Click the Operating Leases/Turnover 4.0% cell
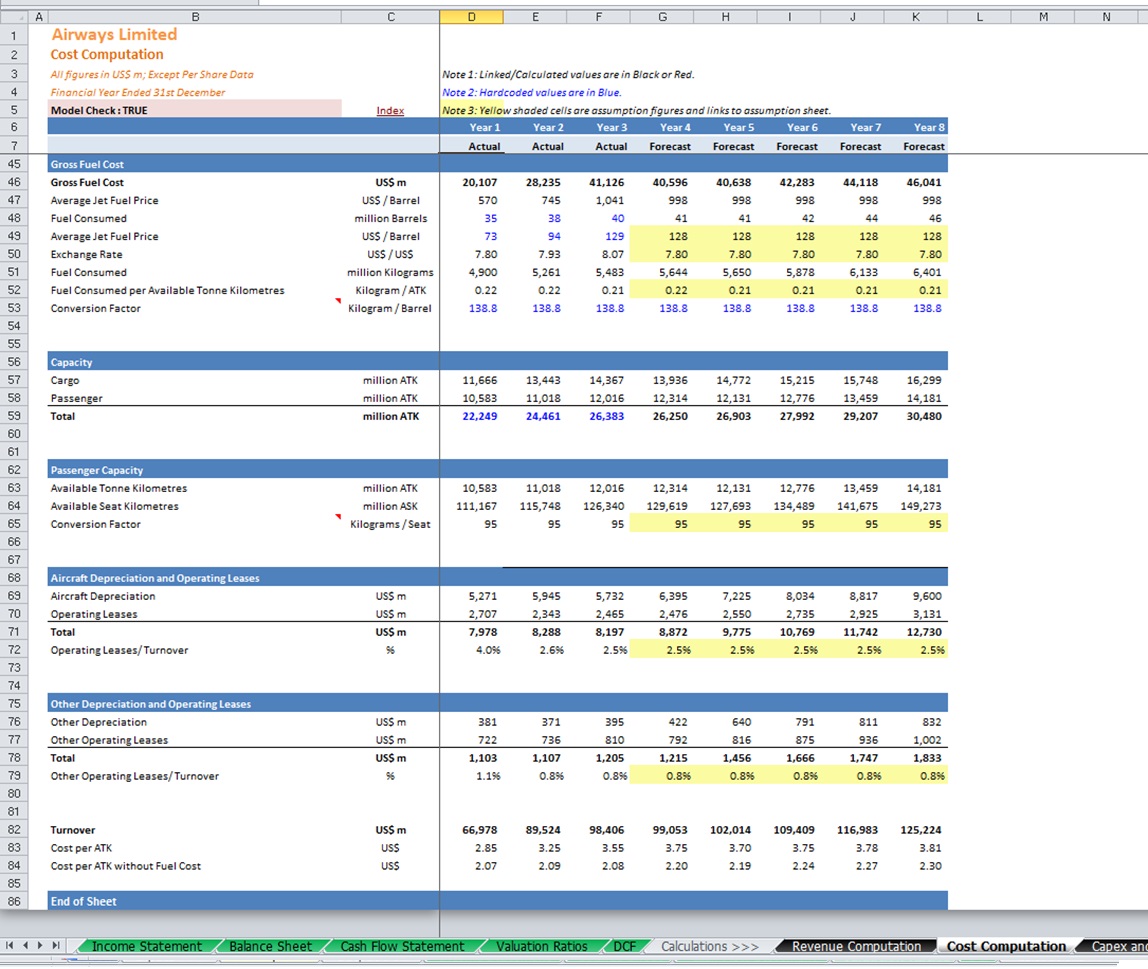The height and width of the screenshot is (969, 1148). click(488, 650)
